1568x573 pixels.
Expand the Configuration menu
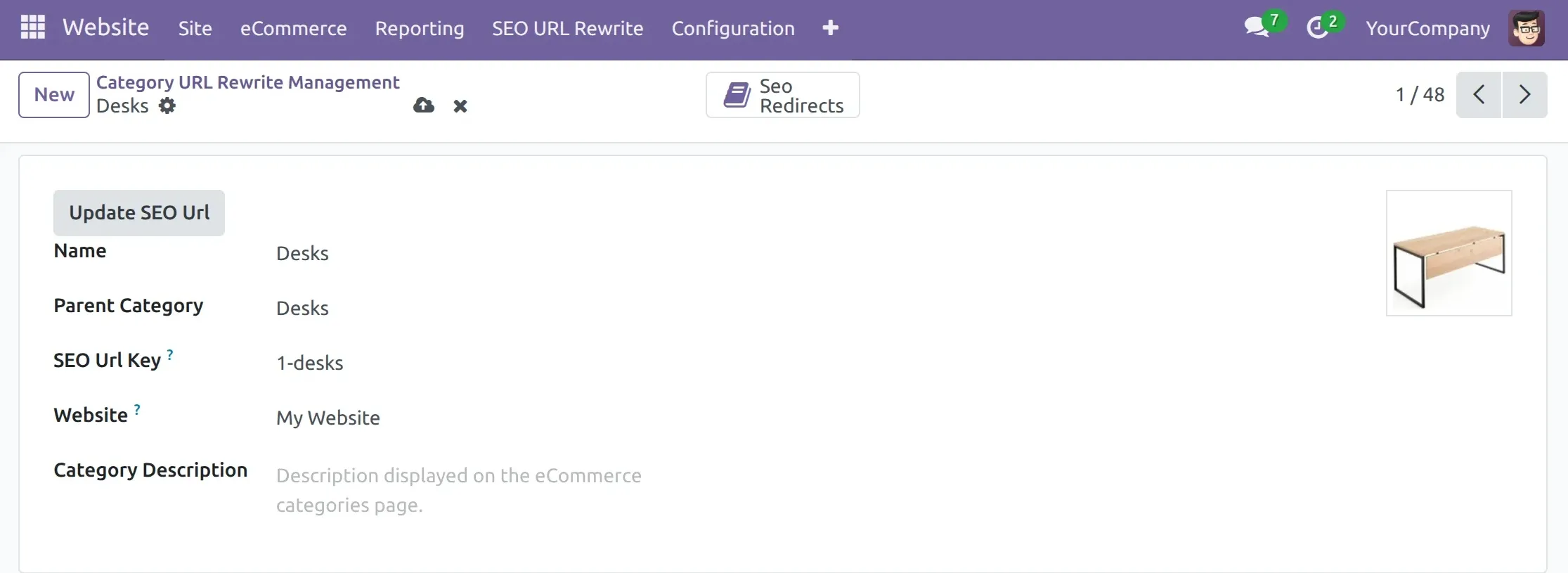[x=733, y=28]
